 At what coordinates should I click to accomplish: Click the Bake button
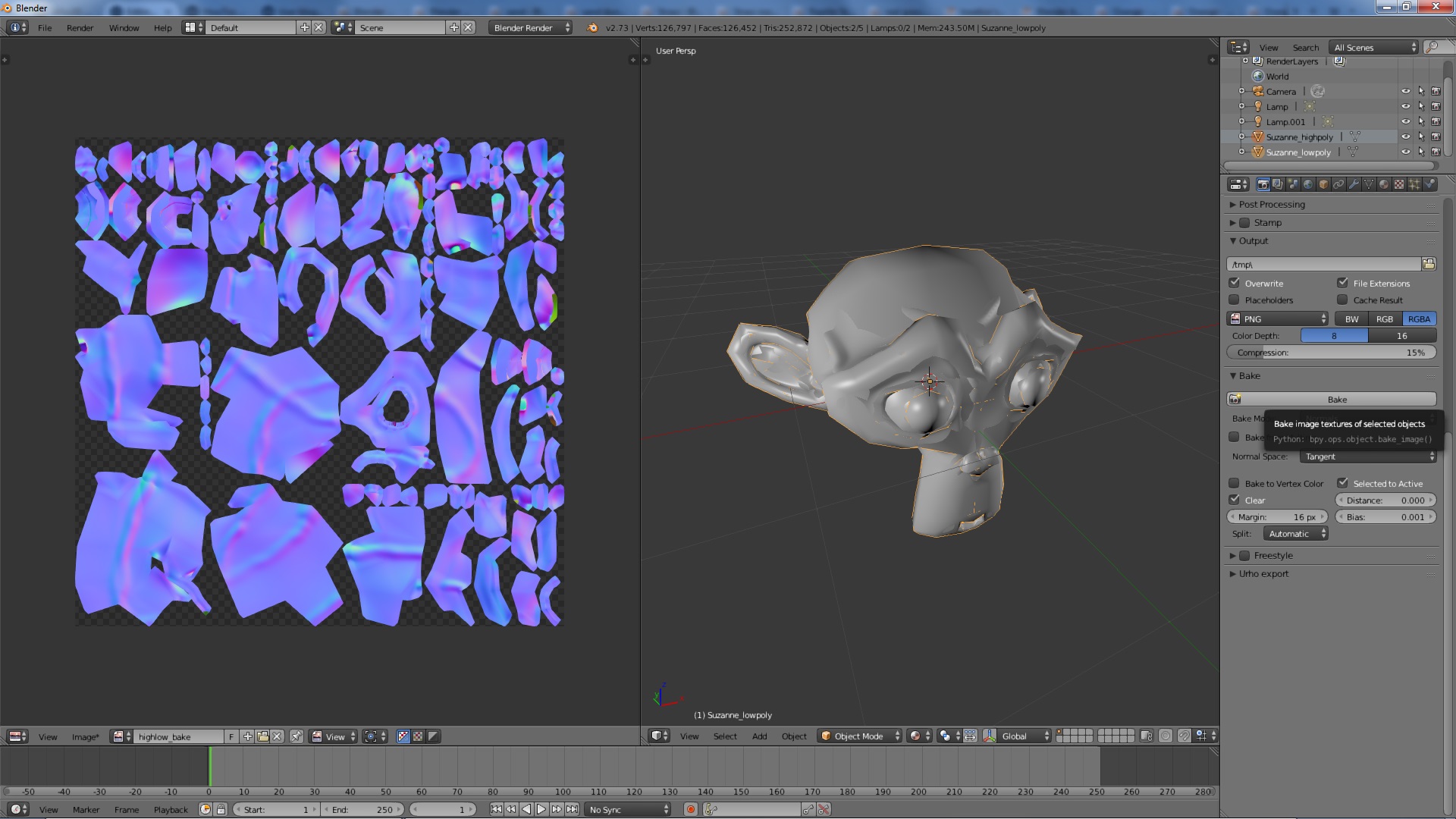tap(1332, 400)
